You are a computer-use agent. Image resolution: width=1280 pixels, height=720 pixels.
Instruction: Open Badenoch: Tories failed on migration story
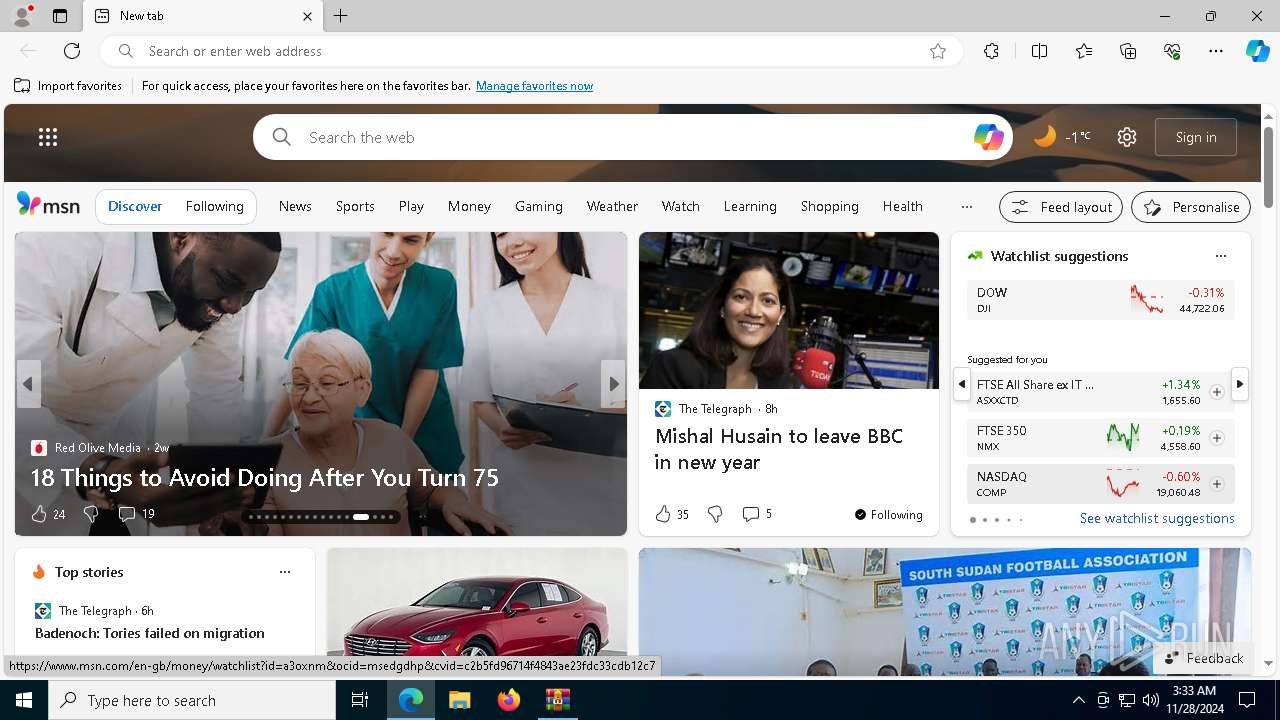pyautogui.click(x=150, y=633)
